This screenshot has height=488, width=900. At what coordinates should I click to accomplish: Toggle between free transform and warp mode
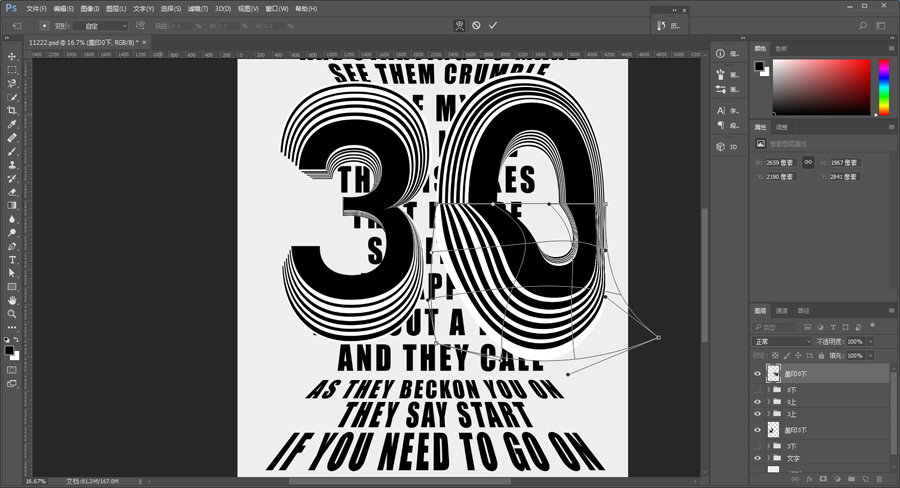[x=459, y=25]
